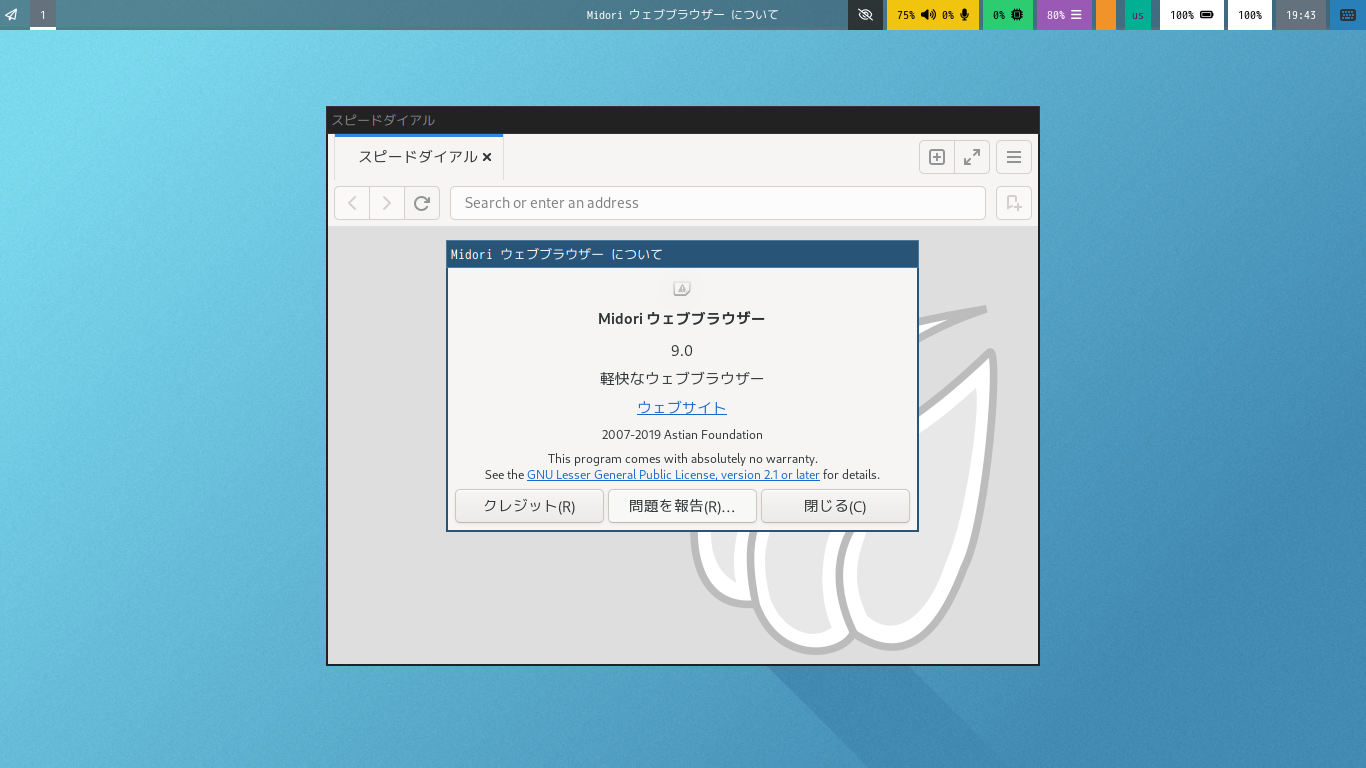Click the us keyboard layout indicator
The image size is (1366, 768).
[x=1138, y=15]
